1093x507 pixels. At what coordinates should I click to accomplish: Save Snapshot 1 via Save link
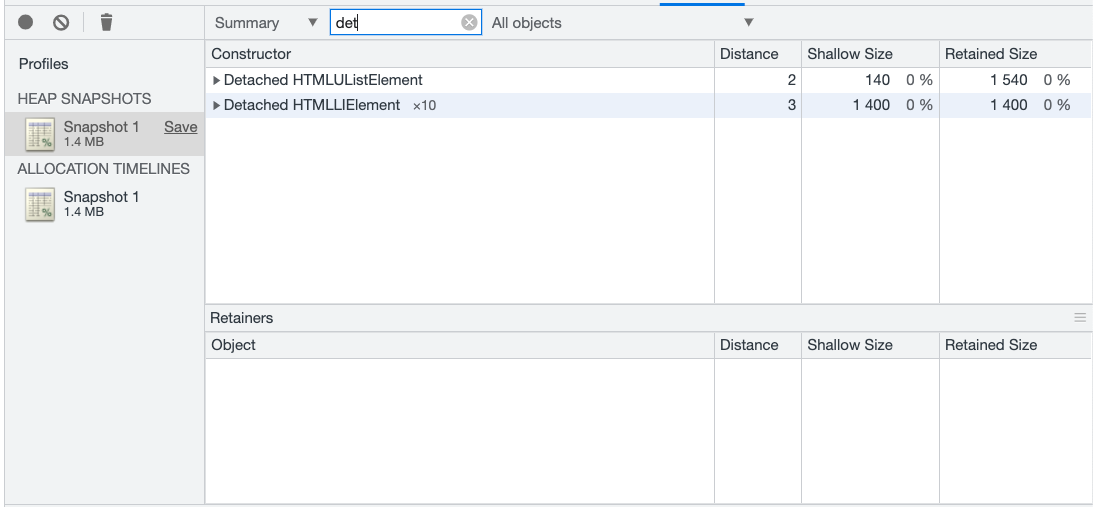coord(181,127)
